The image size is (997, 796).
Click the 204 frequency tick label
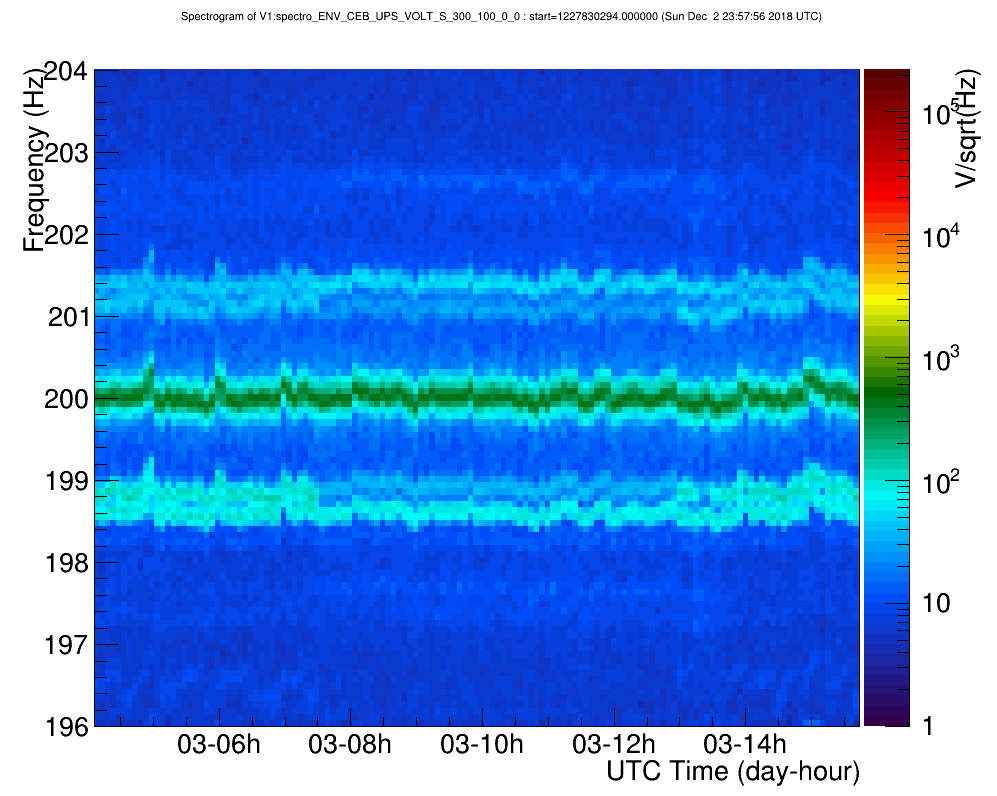65,71
